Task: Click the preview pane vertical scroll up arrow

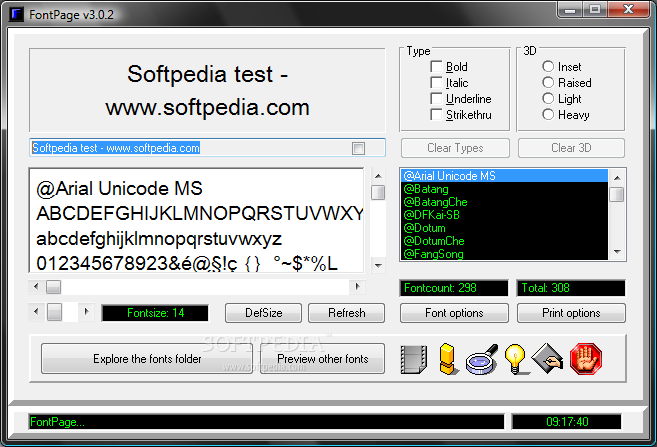Action: pos(378,176)
